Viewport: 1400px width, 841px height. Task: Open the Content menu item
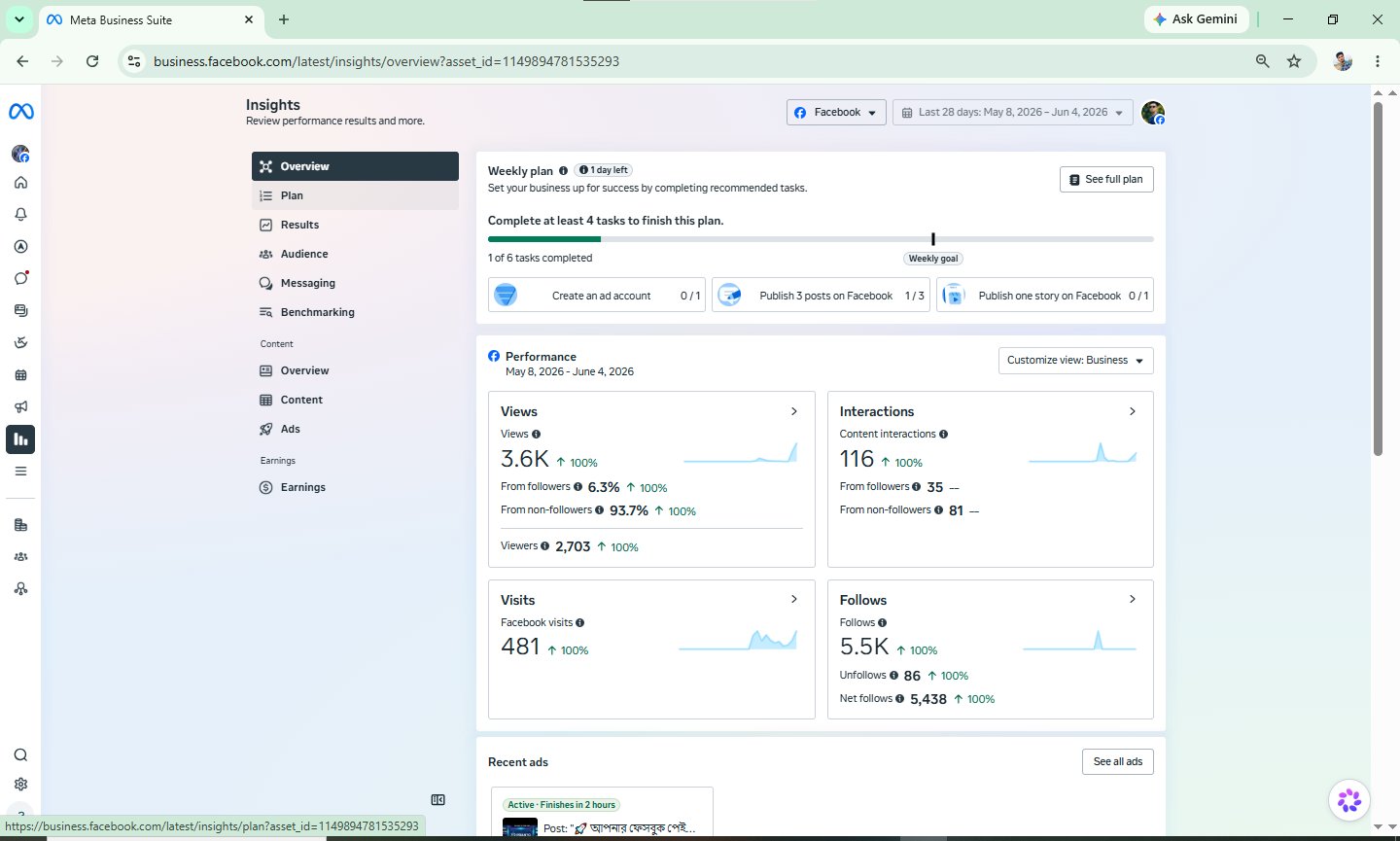point(355,400)
